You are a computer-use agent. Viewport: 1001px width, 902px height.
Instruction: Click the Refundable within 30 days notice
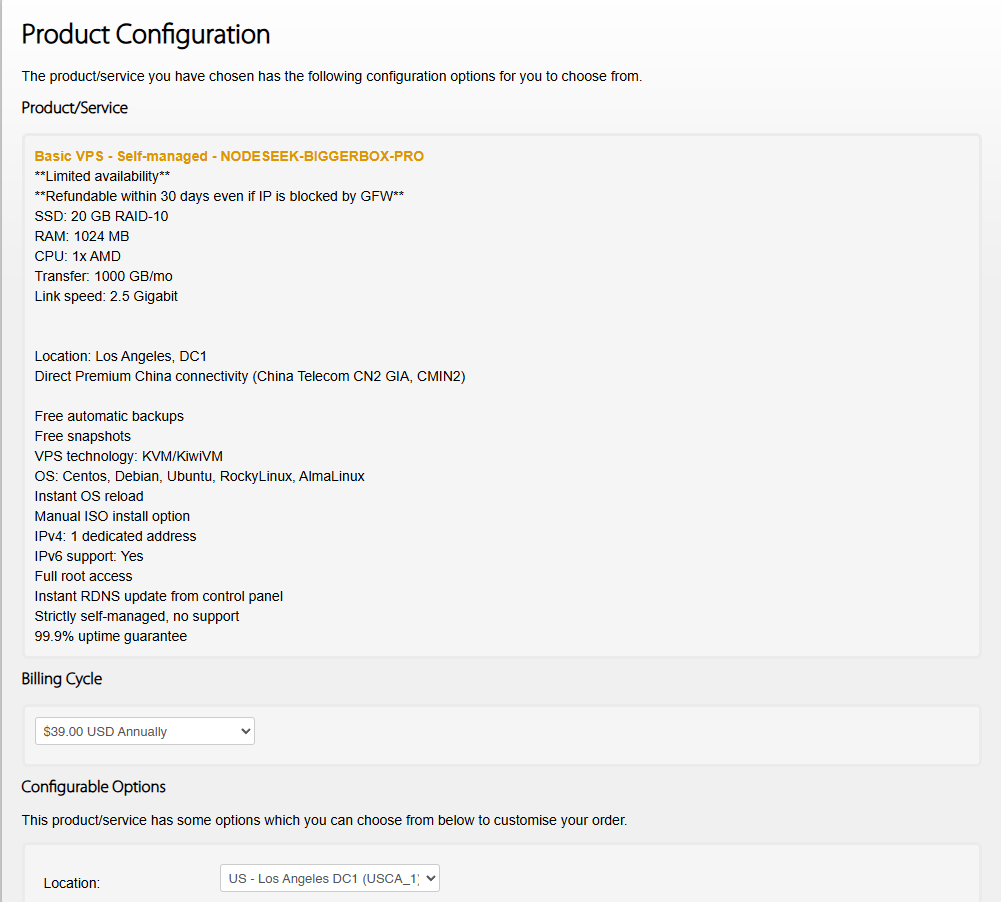(x=219, y=196)
